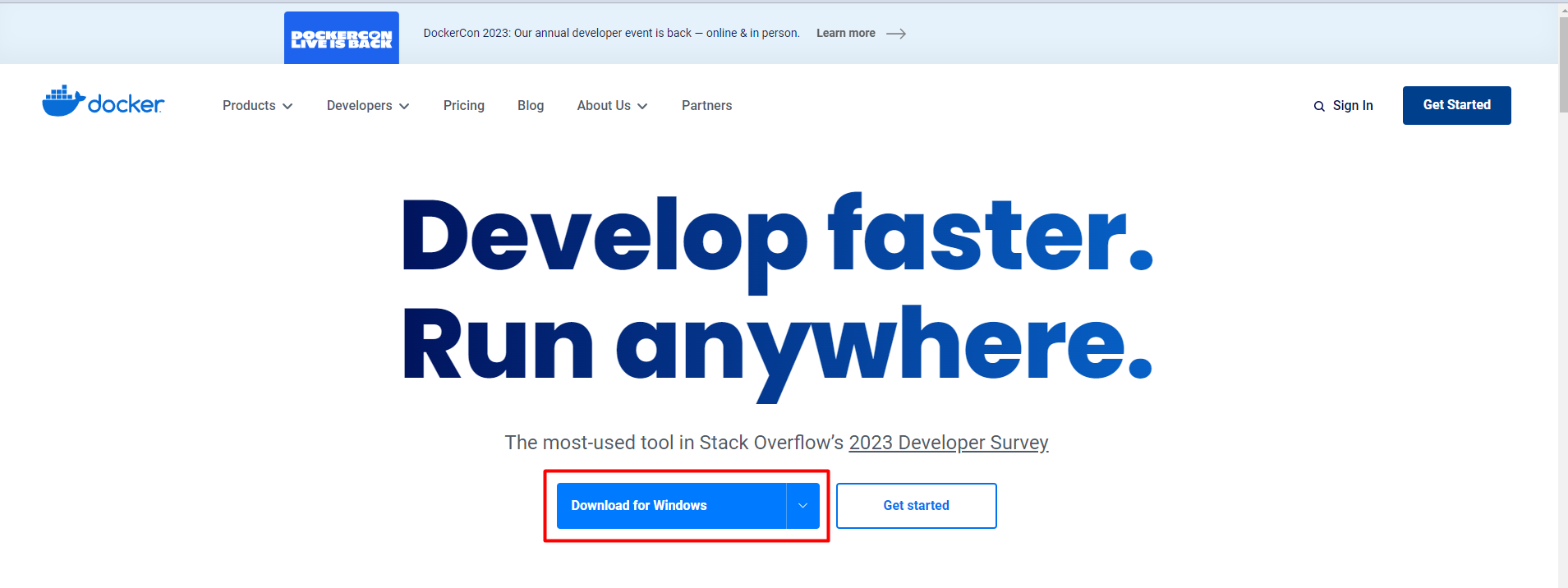Image resolution: width=1568 pixels, height=588 pixels.
Task: Click the dark blue Get Started button
Action: 1456,105
